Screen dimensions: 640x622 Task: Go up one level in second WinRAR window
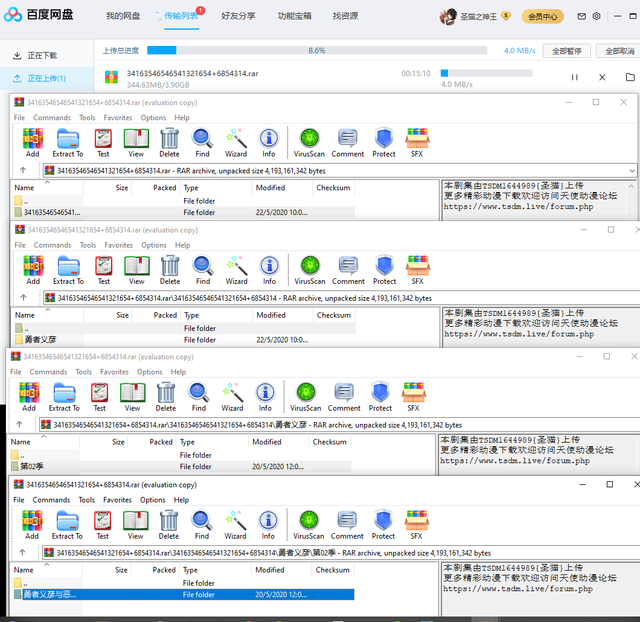24,297
